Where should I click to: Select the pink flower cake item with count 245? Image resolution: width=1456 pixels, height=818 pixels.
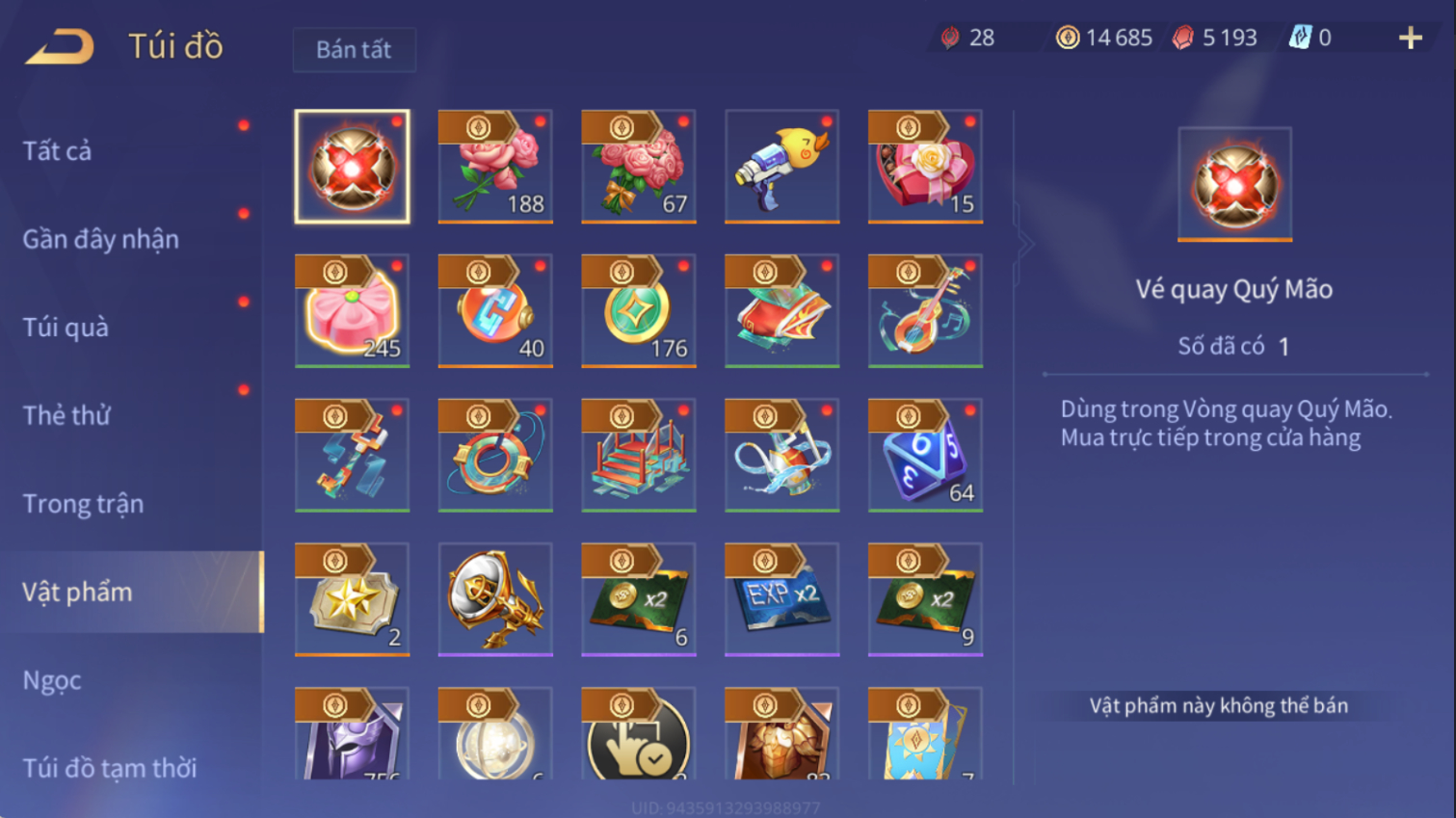point(352,311)
